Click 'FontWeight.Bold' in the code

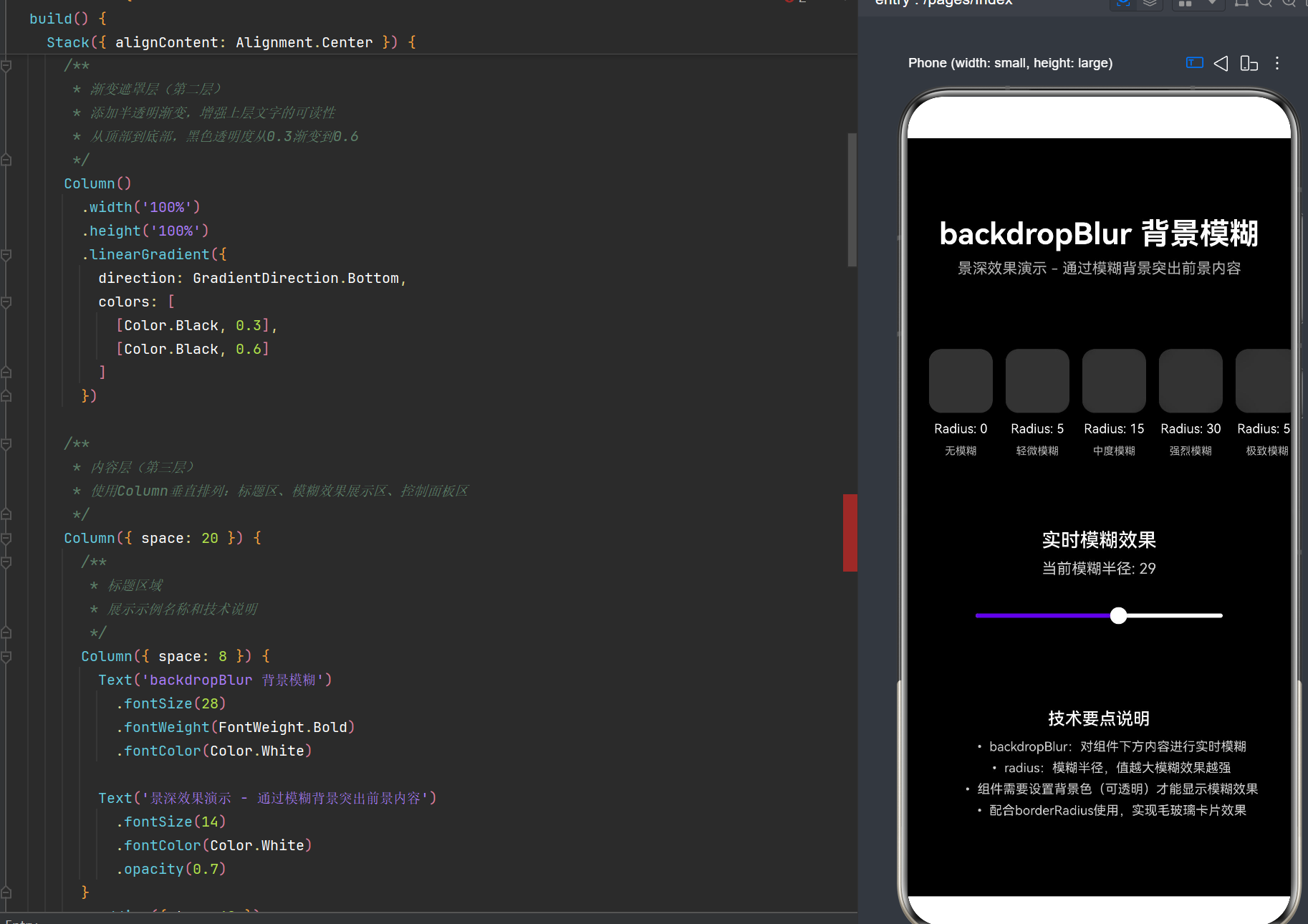pyautogui.click(x=283, y=727)
